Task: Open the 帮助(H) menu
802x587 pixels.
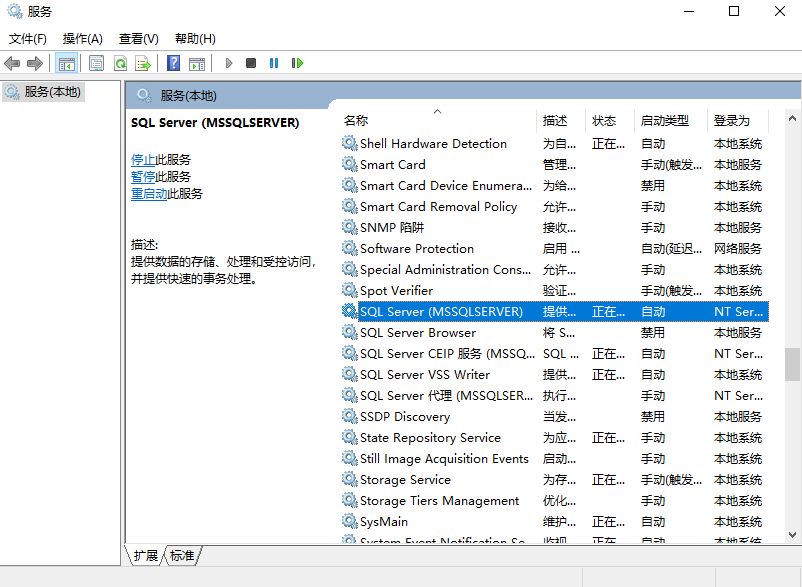Action: (195, 39)
